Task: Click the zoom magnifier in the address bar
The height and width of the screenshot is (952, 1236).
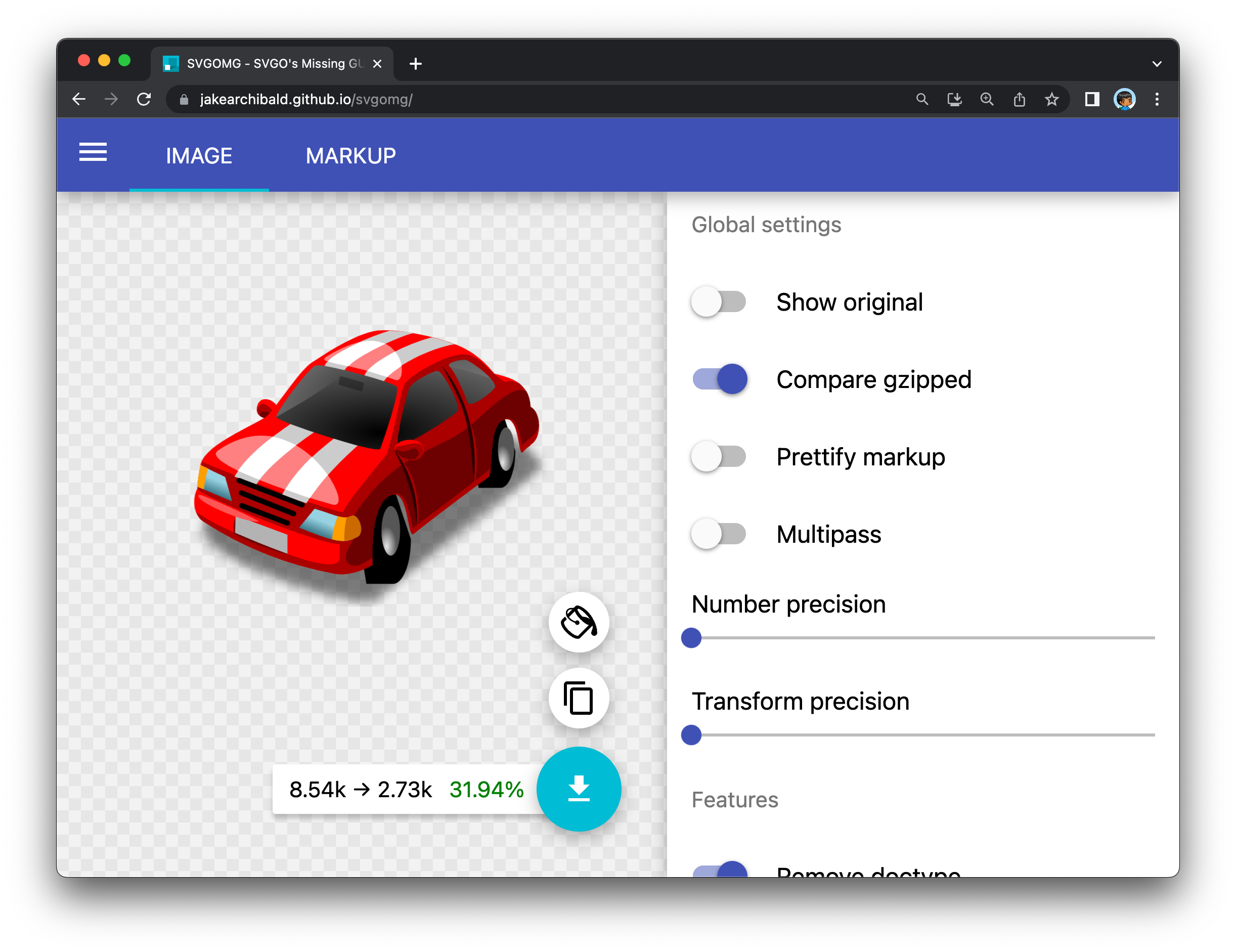Action: pyautogui.click(x=987, y=100)
